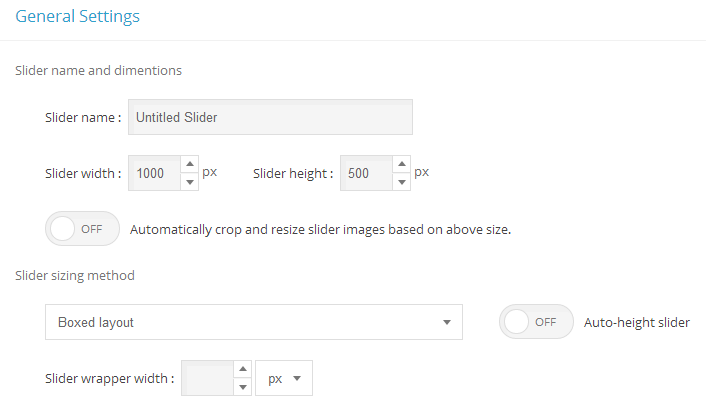Increase slider height with the up arrow
This screenshot has height=411, width=706.
pos(401,164)
